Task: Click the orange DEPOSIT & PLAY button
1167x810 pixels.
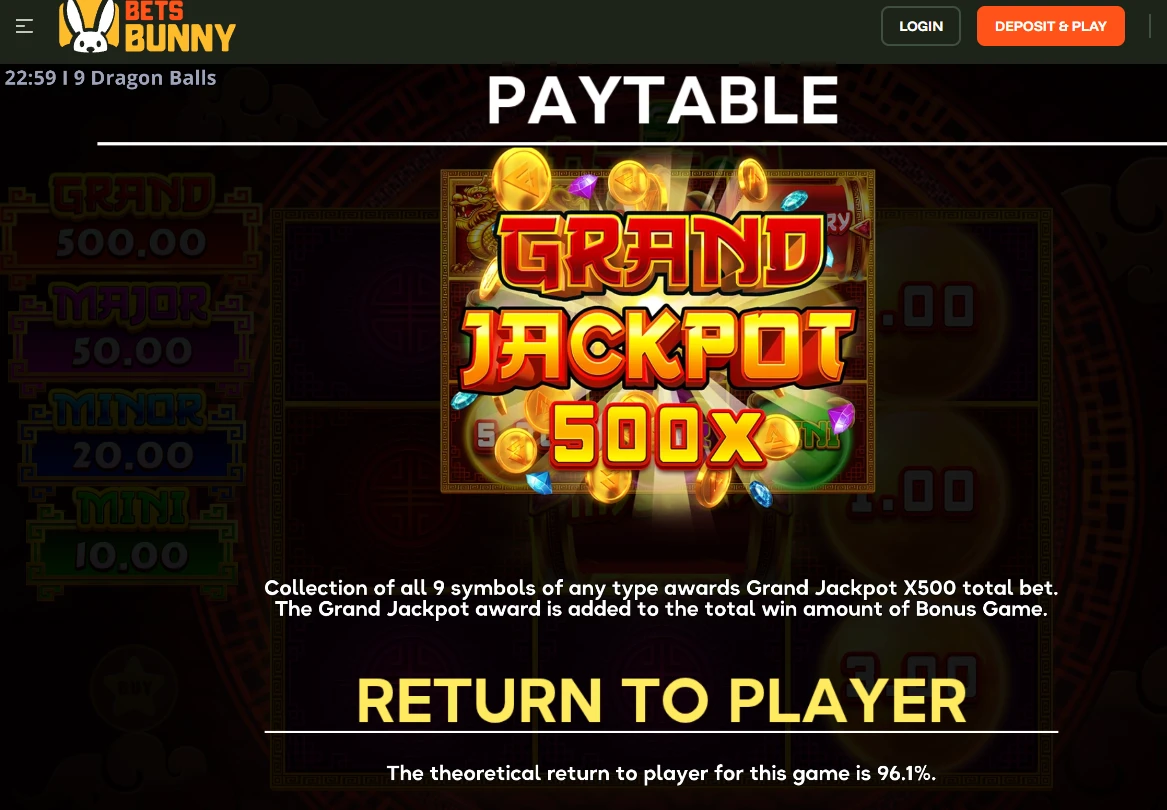Action: point(1050,26)
